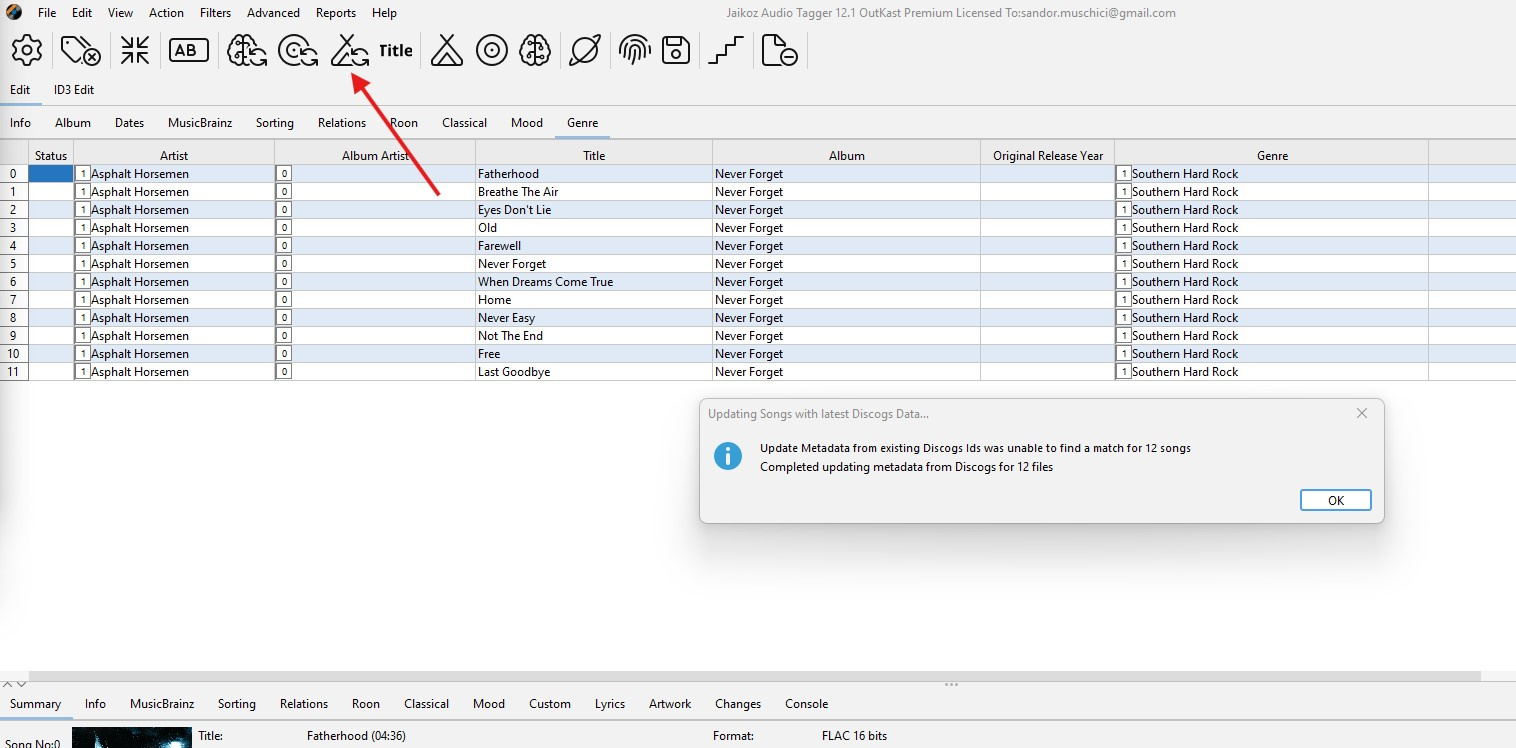This screenshot has width=1516, height=748.
Task: Switch to the Album tab
Action: (73, 123)
